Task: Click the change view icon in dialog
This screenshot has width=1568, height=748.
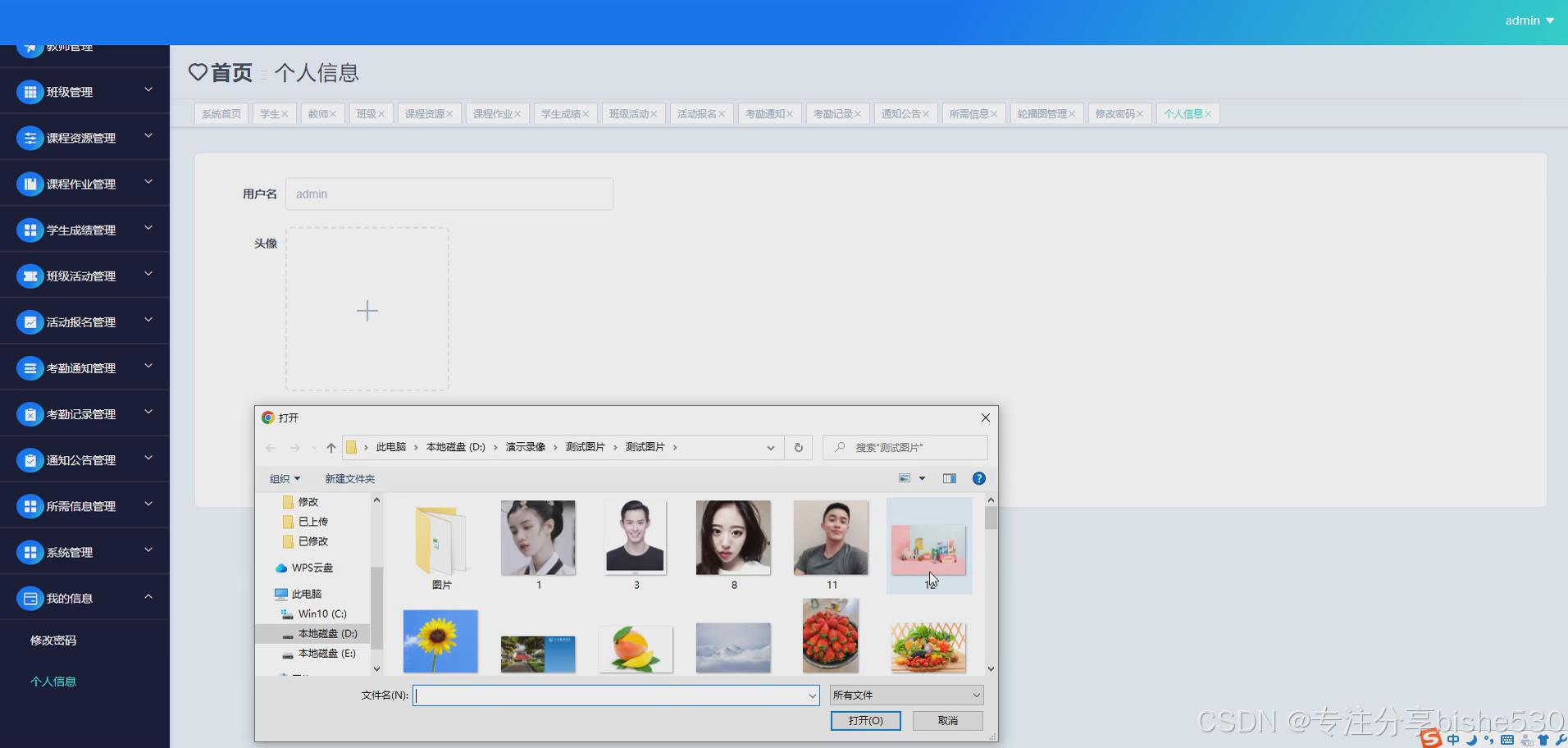Action: coord(905,478)
